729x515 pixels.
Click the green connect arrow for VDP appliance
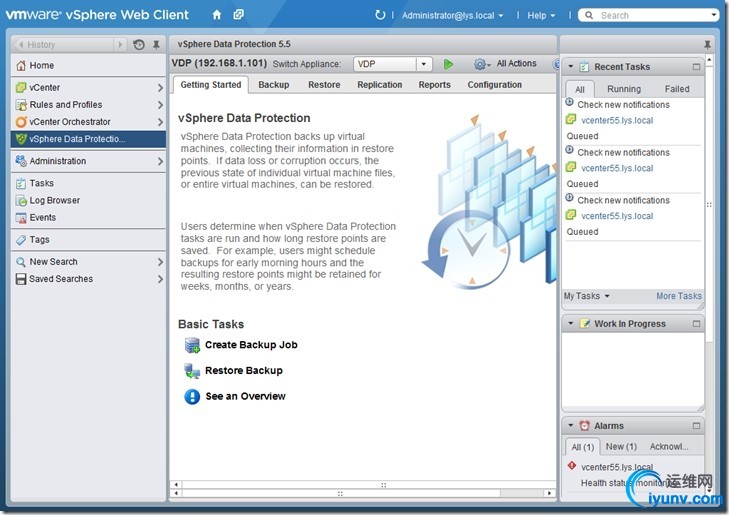(448, 64)
